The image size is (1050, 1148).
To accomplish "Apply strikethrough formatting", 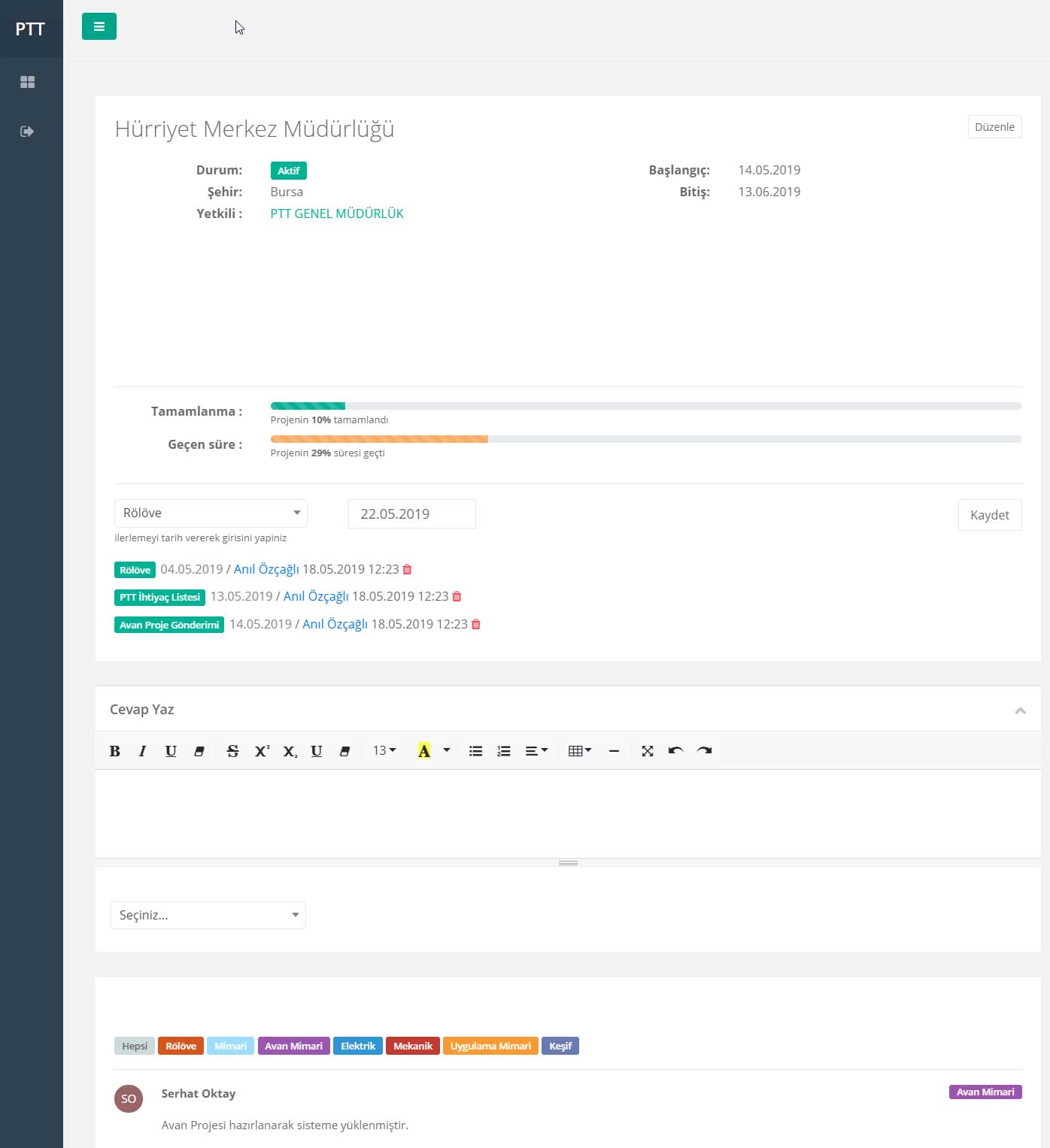I will (x=232, y=751).
